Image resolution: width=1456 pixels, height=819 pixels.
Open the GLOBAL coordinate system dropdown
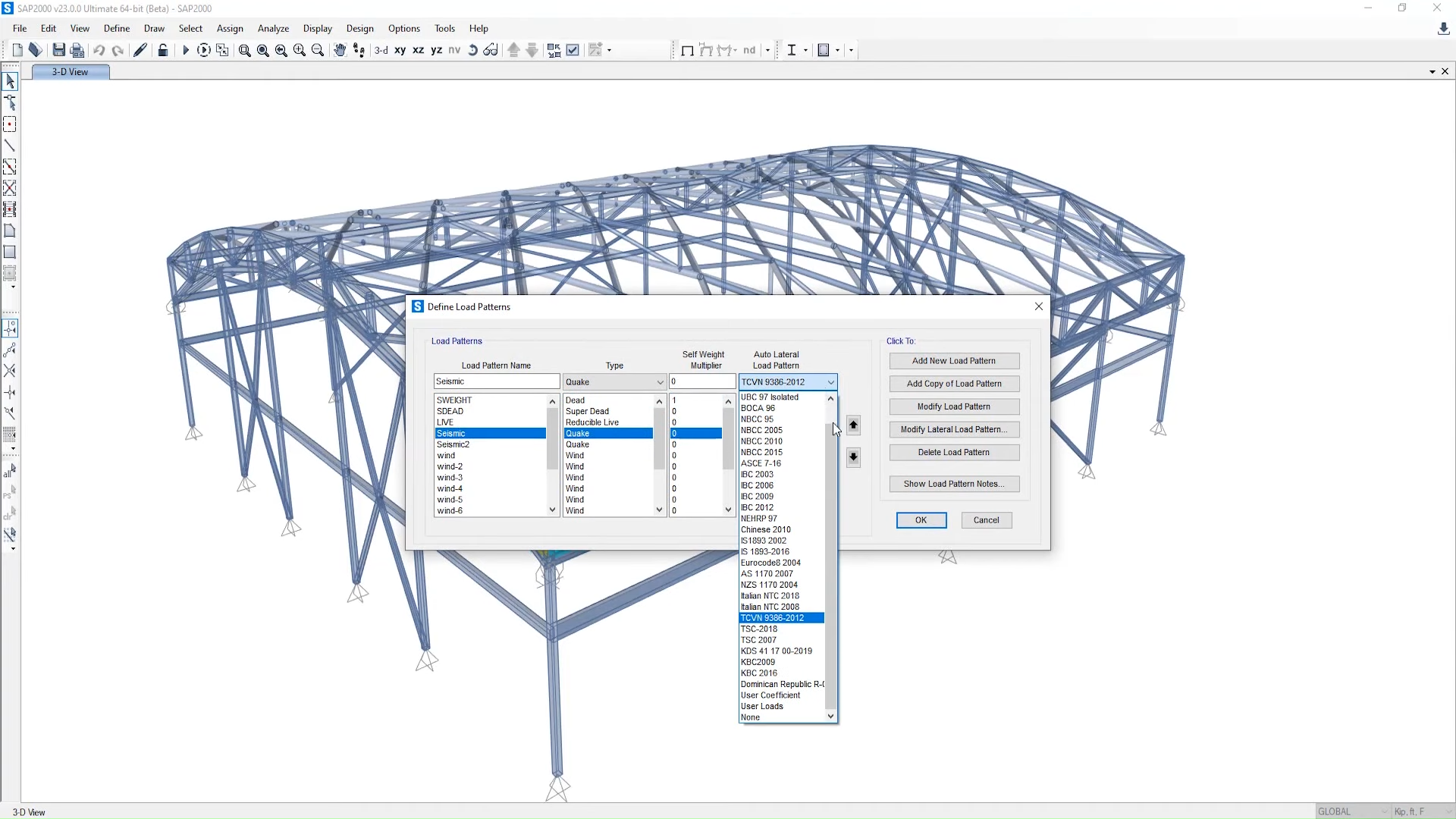tap(1353, 811)
